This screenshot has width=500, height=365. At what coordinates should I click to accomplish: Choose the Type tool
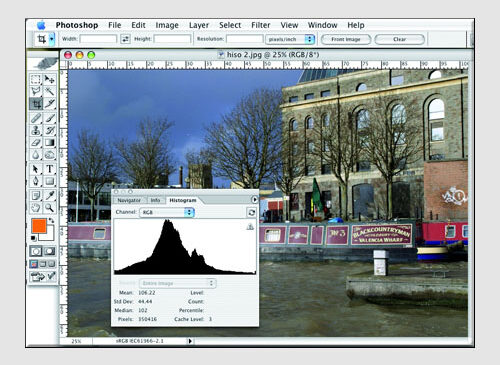pyautogui.click(x=49, y=169)
